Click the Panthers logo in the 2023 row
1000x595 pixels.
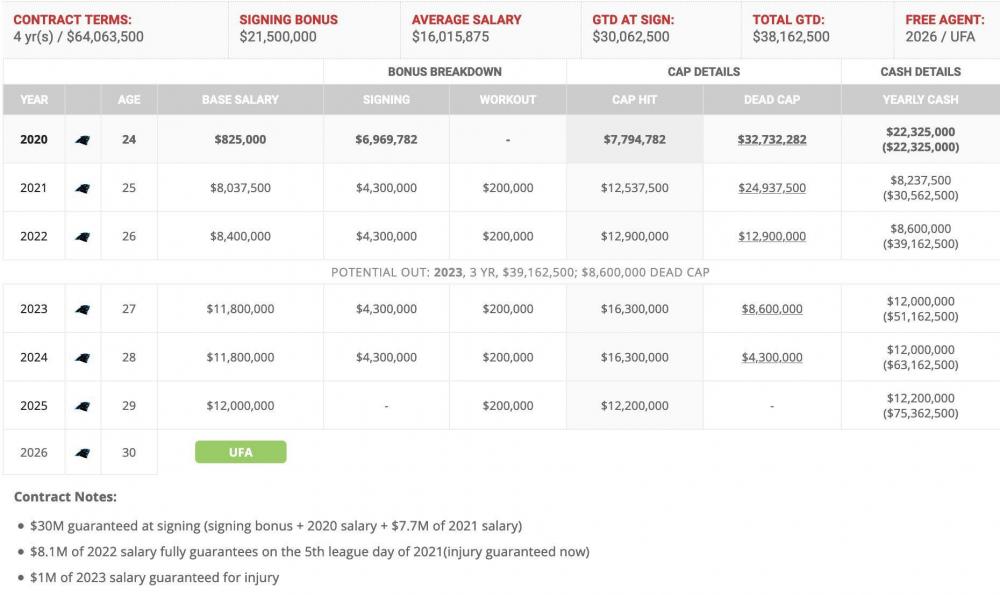[82, 309]
